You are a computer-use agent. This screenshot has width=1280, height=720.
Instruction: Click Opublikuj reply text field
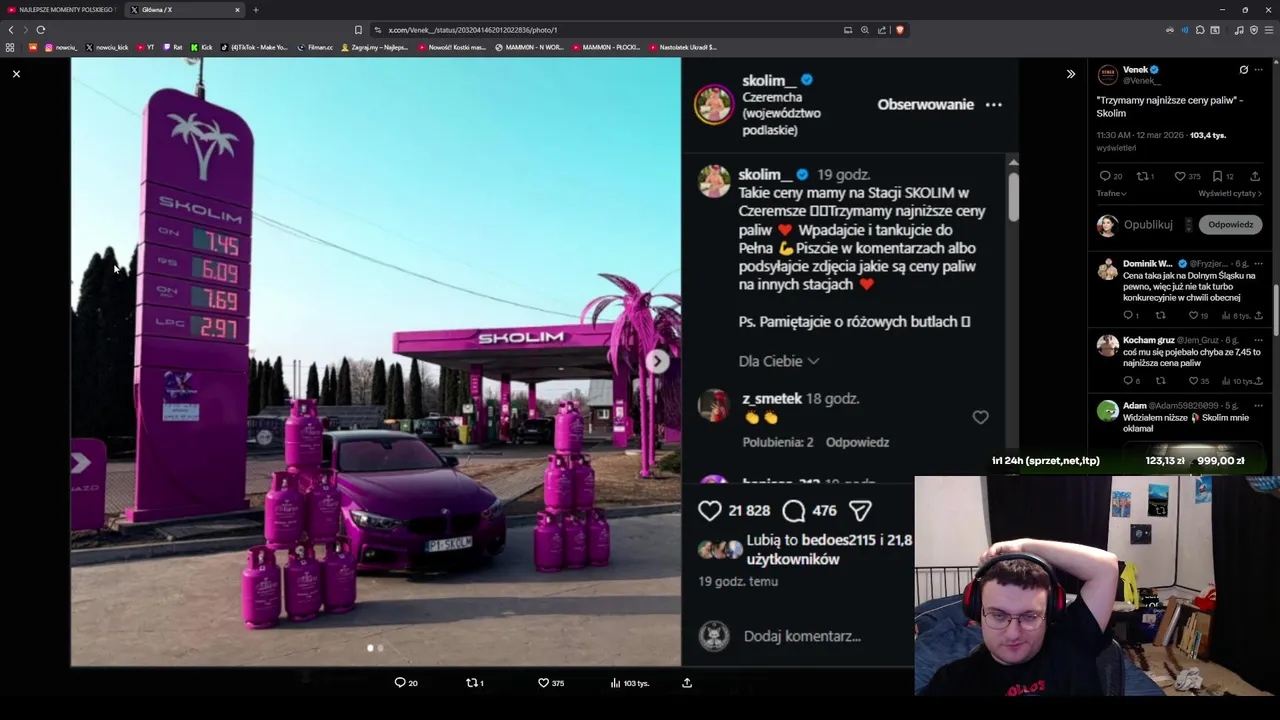pos(1148,225)
